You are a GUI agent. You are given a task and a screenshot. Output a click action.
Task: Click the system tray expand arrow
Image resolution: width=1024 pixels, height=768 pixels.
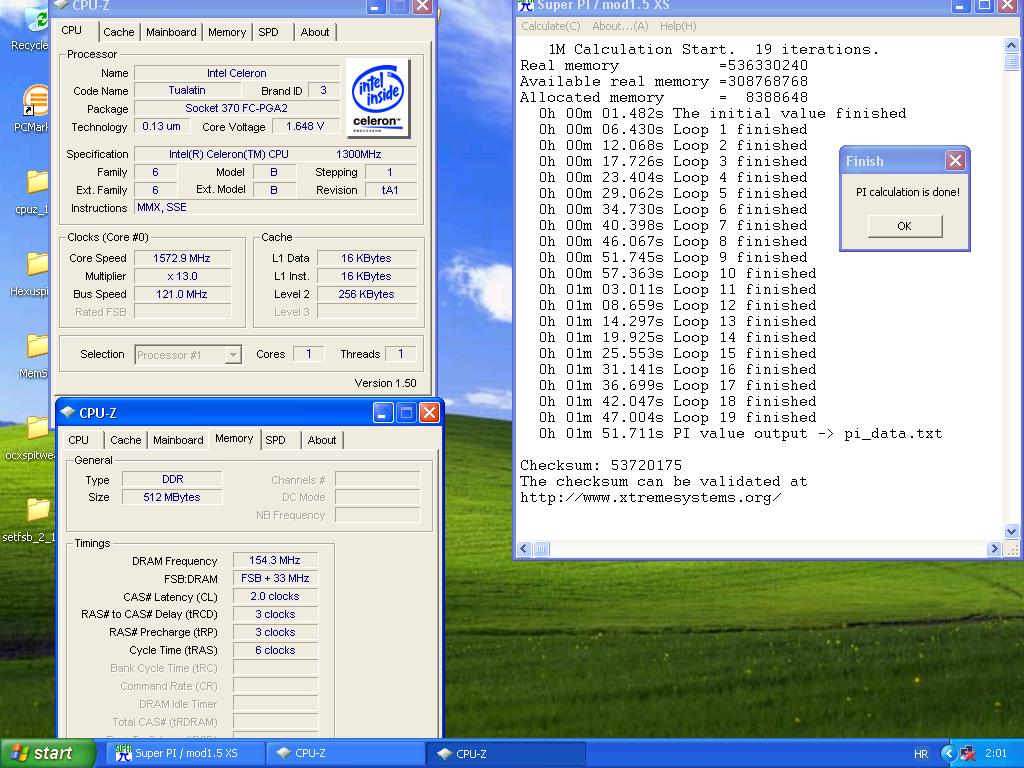point(948,754)
